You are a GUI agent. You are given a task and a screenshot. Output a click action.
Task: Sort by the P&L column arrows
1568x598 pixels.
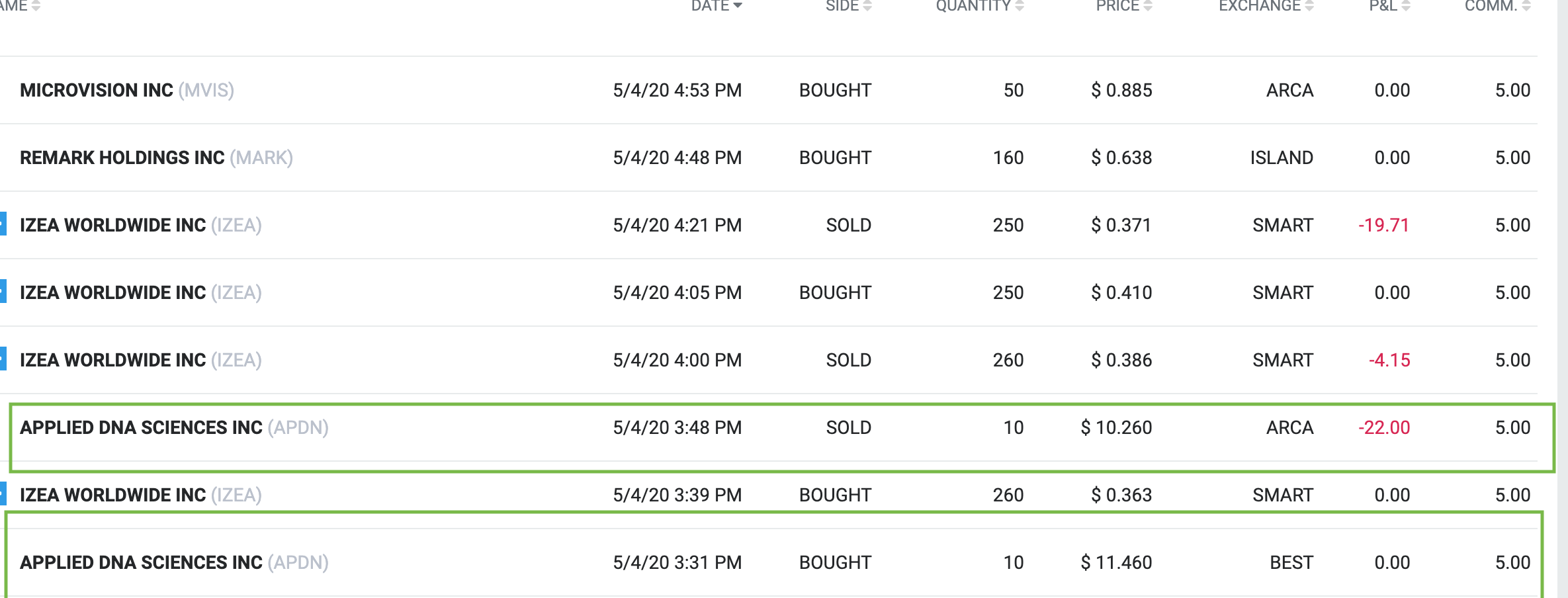[x=1406, y=6]
